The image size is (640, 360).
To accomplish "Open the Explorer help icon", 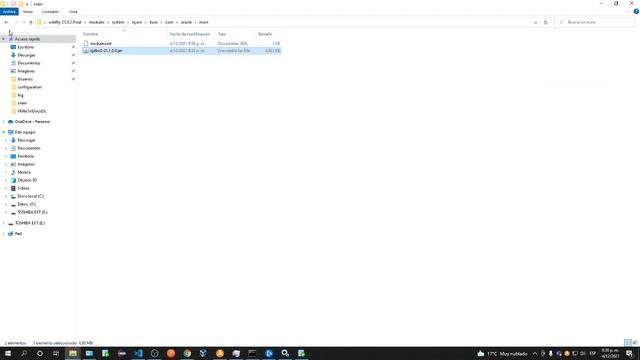I will 636,12.
